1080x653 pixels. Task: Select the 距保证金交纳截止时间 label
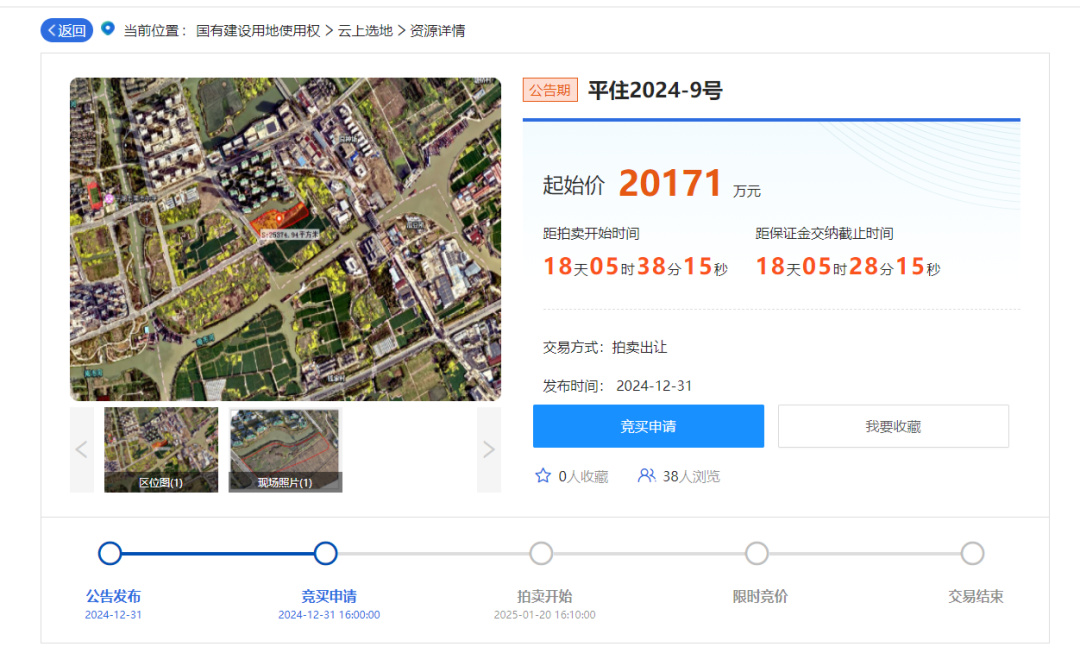tap(824, 234)
